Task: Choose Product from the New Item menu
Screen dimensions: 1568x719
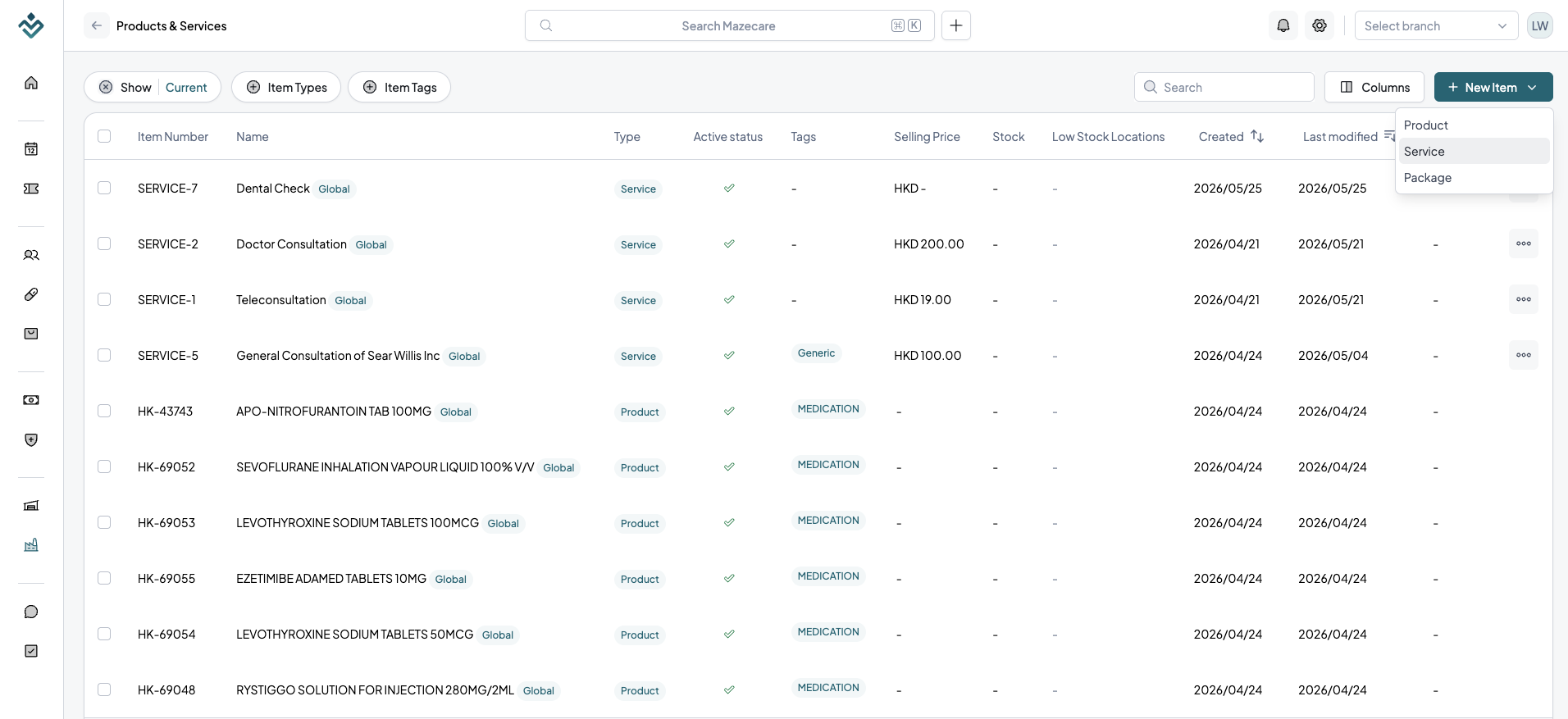Action: [x=1474, y=125]
